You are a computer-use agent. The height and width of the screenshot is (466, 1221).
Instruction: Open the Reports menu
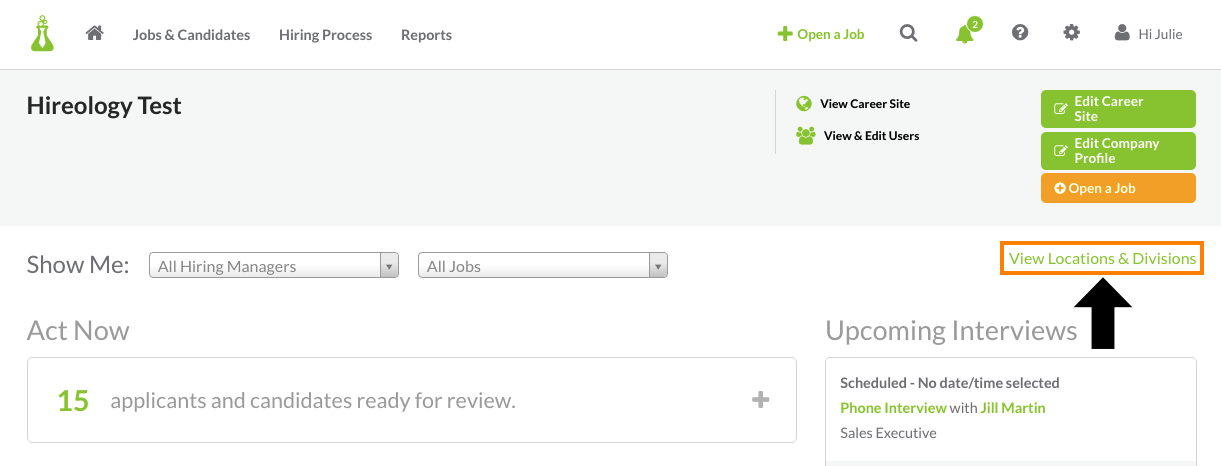click(x=426, y=34)
